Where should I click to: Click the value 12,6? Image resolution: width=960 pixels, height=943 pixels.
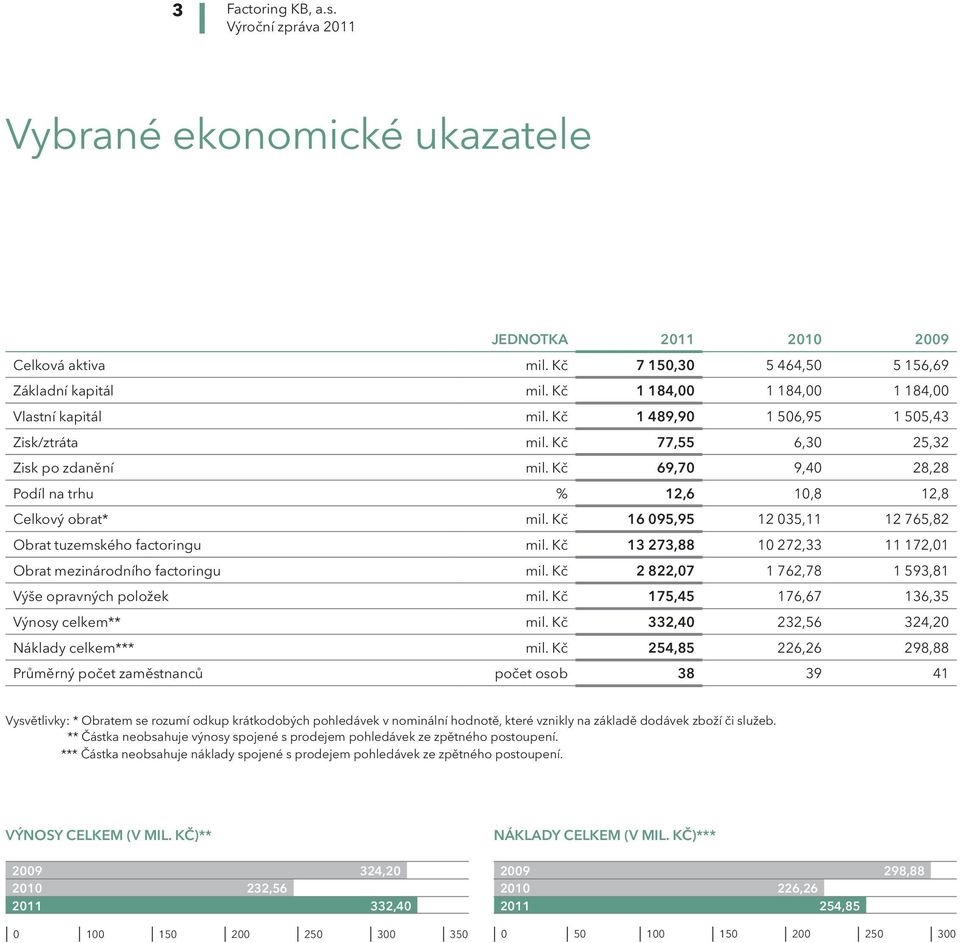680,494
